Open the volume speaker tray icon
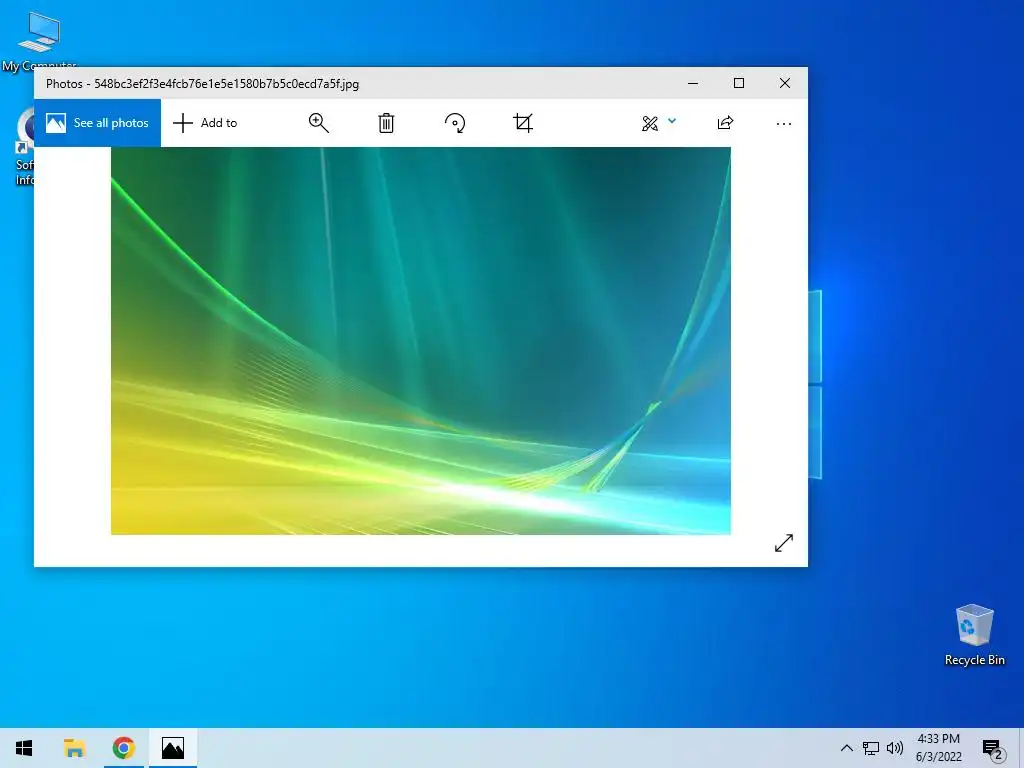 [895, 748]
